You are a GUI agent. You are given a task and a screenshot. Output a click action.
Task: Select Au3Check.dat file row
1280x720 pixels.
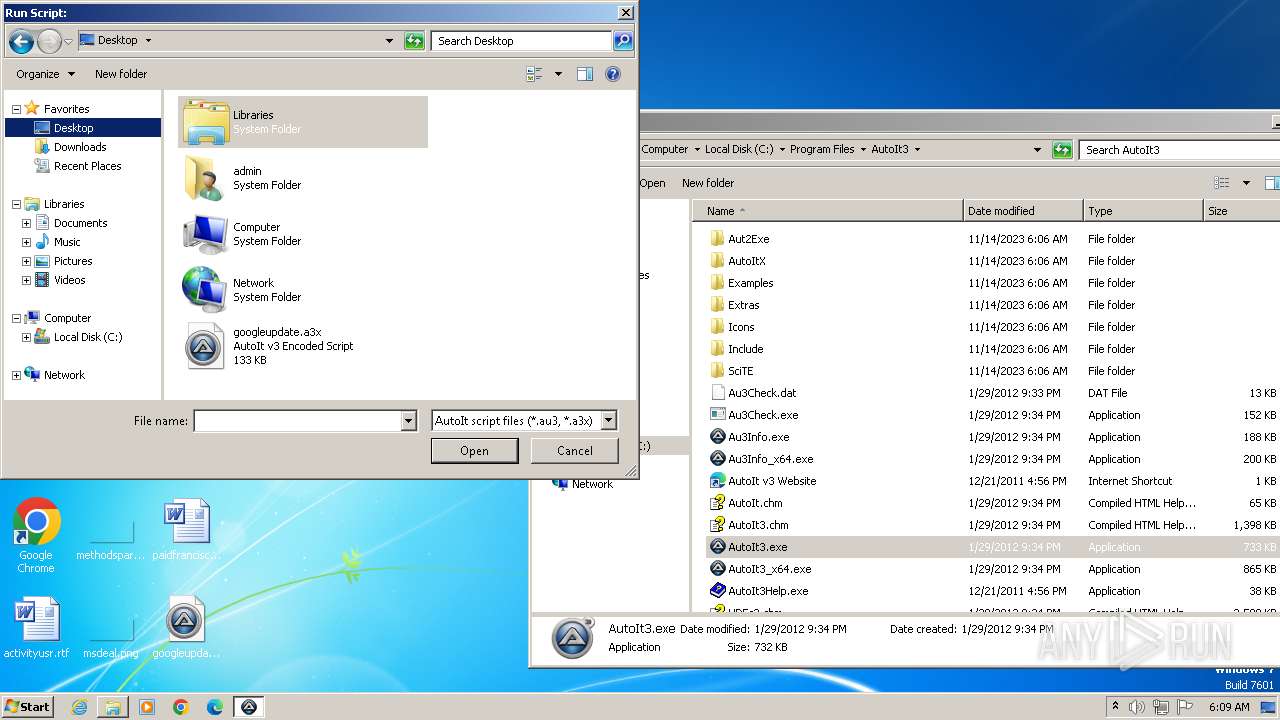coord(762,393)
